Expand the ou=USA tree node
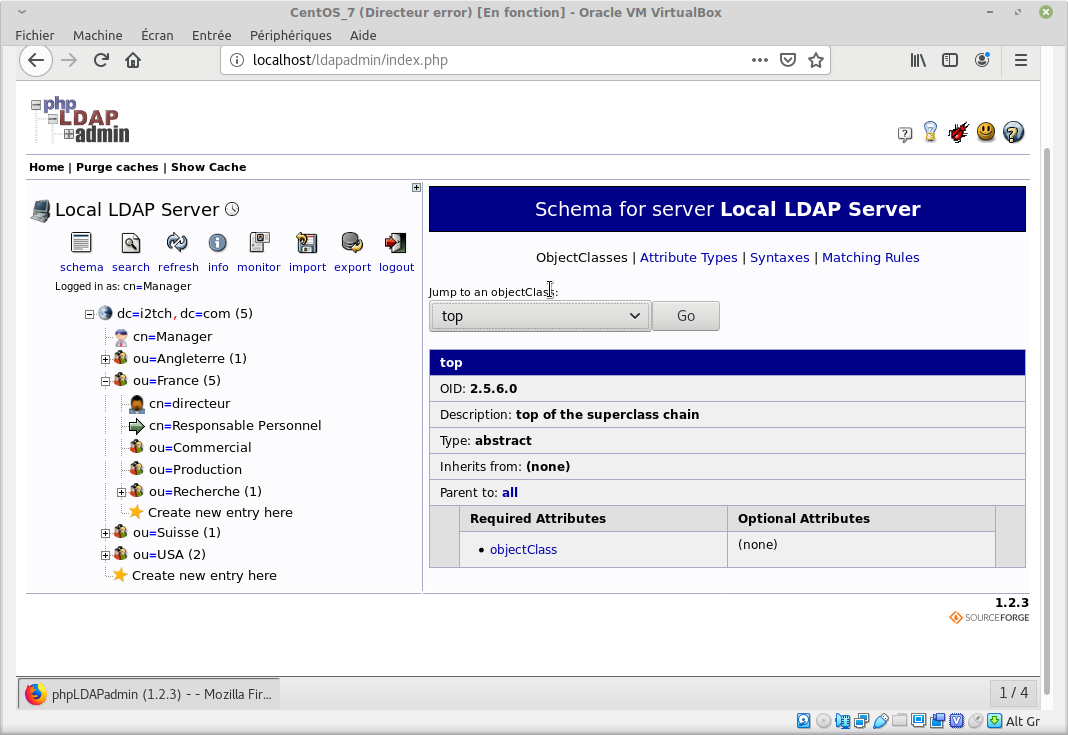The image size is (1068, 735). click(105, 555)
